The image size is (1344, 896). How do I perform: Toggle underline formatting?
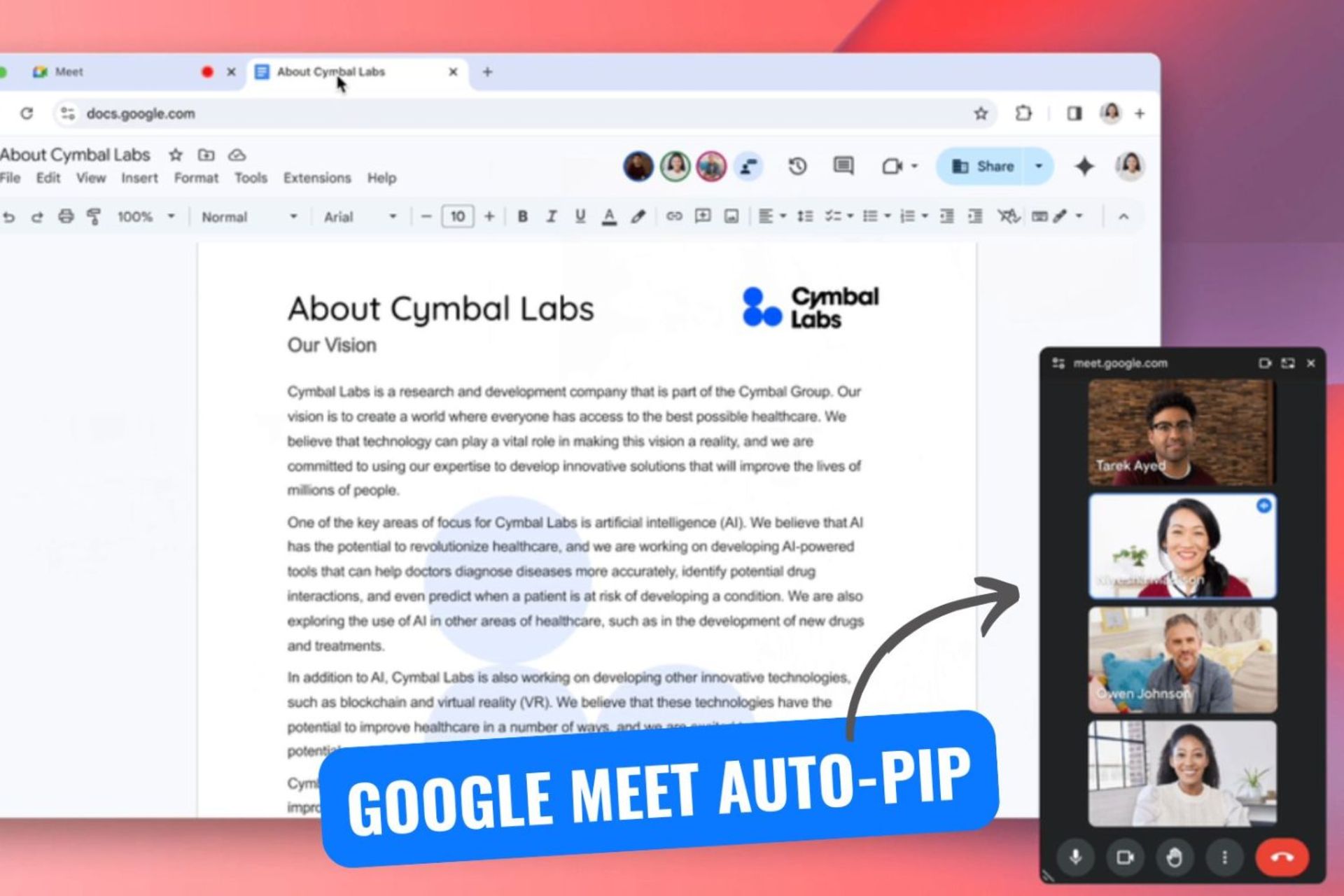pyautogui.click(x=580, y=217)
